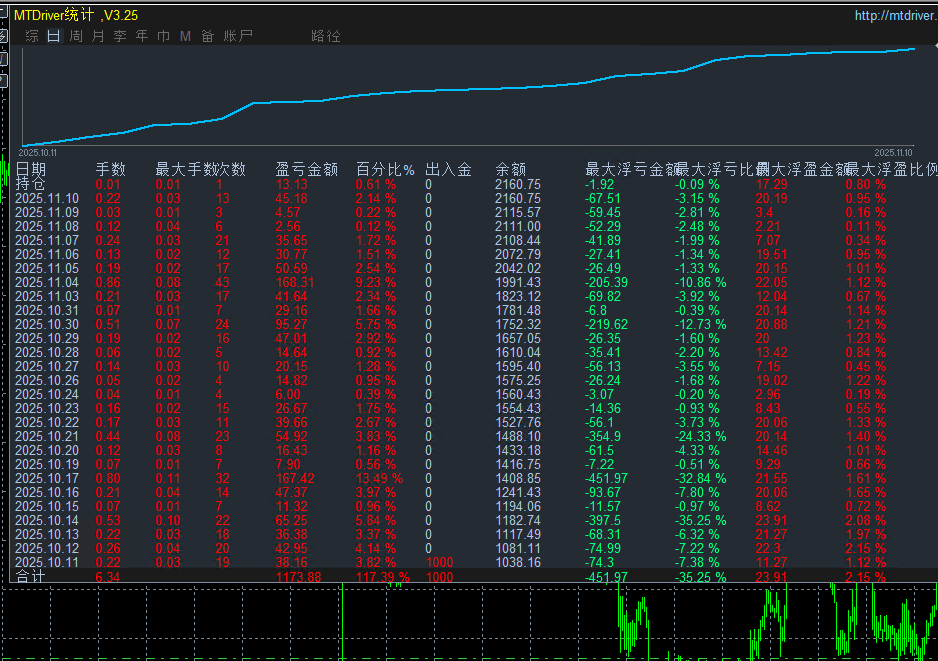Open the http://mtdriver website link
Screen dimensions: 938x661
(x=895, y=15)
